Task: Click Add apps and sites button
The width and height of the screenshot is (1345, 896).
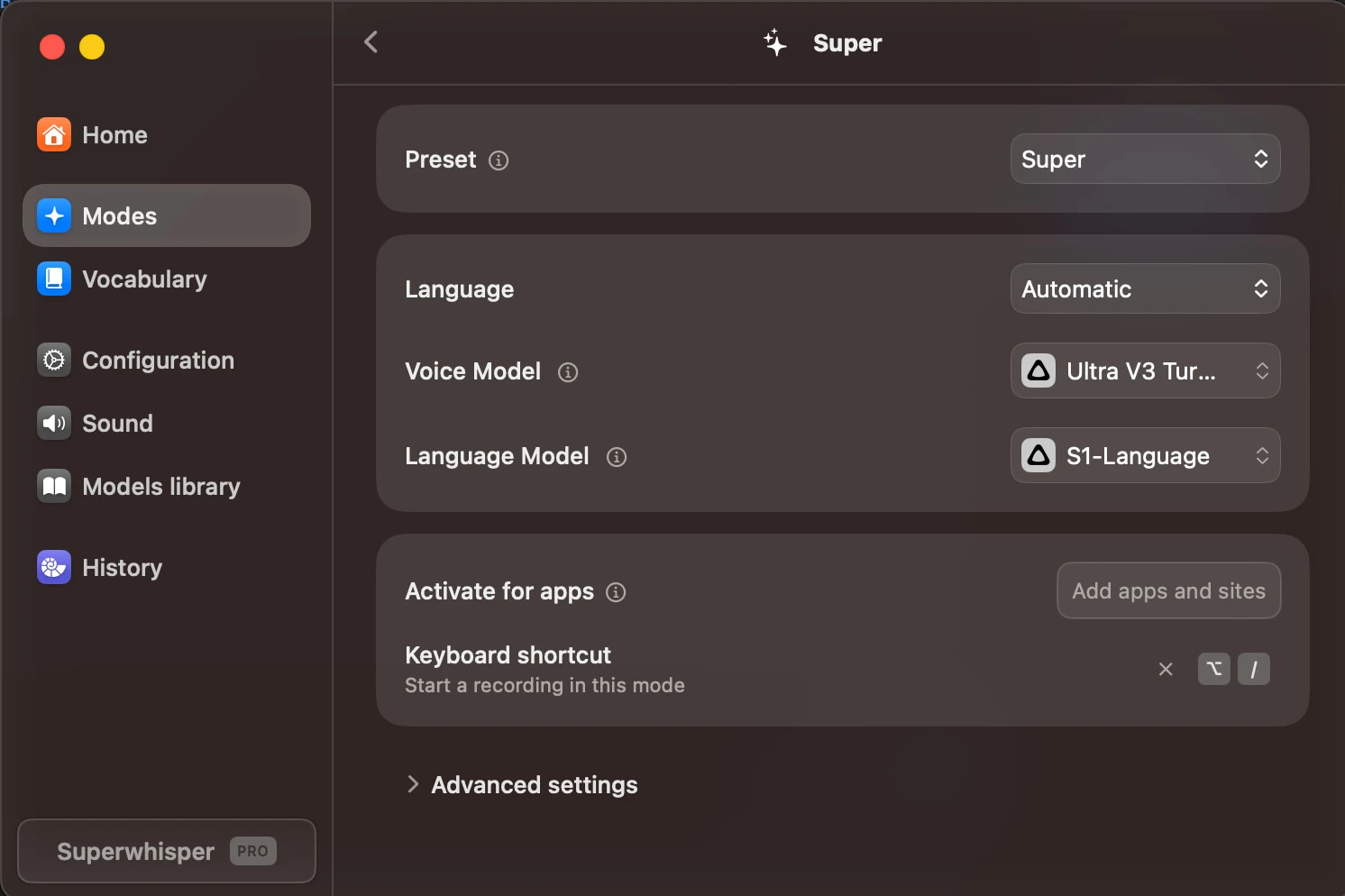Action: coord(1168,590)
